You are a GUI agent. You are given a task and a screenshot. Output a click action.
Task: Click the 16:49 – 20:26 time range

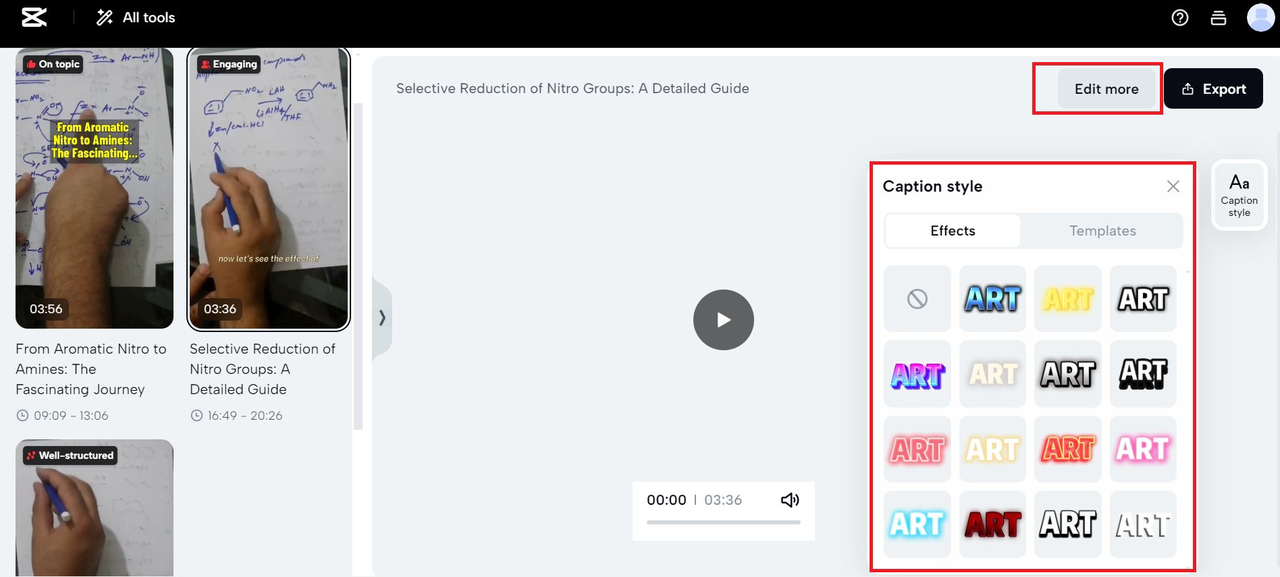point(245,415)
